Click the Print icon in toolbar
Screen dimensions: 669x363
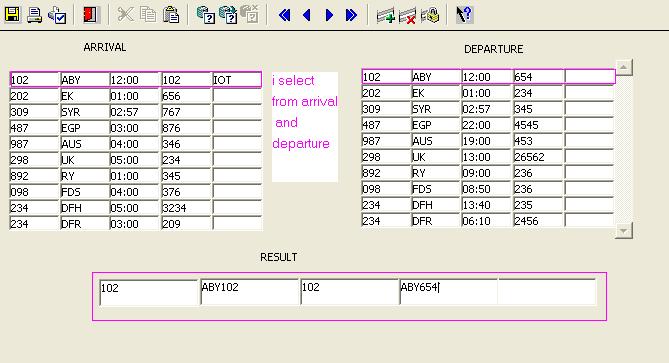click(35, 15)
